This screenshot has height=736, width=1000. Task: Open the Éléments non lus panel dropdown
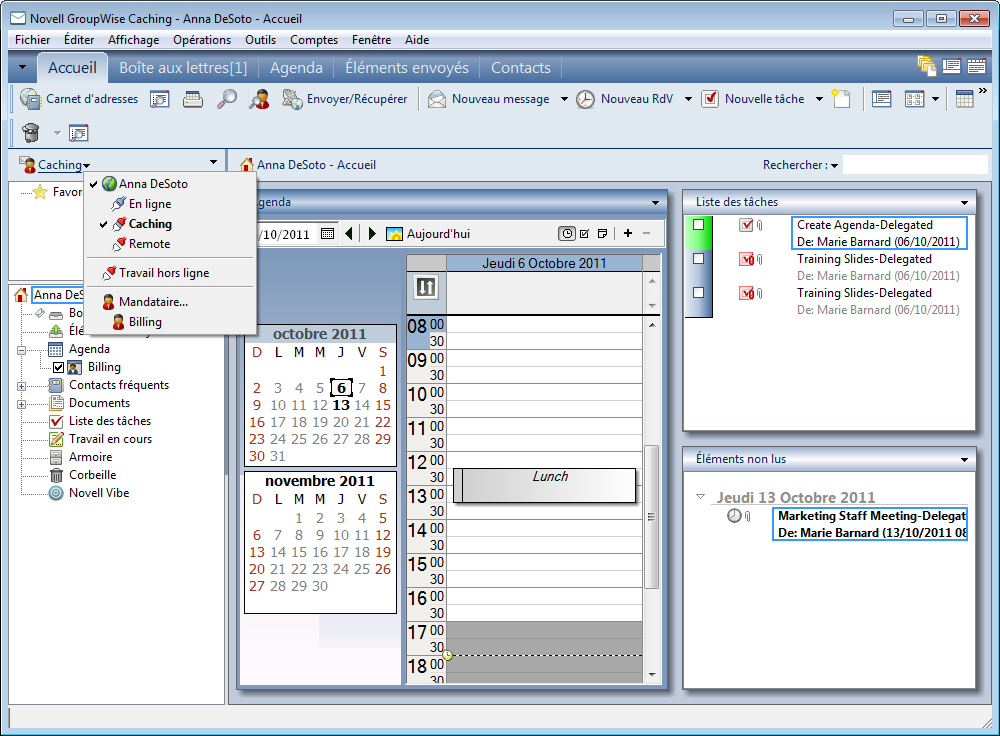[x=964, y=459]
